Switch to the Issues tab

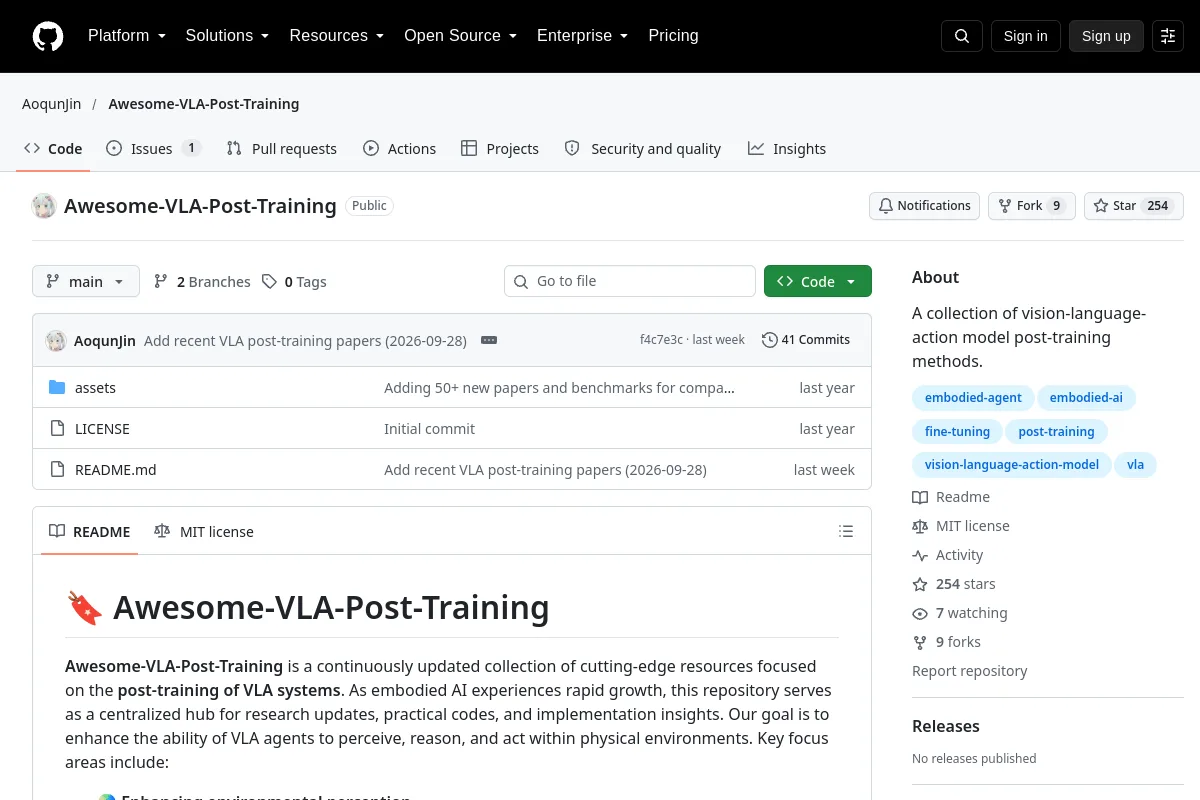coord(154,149)
